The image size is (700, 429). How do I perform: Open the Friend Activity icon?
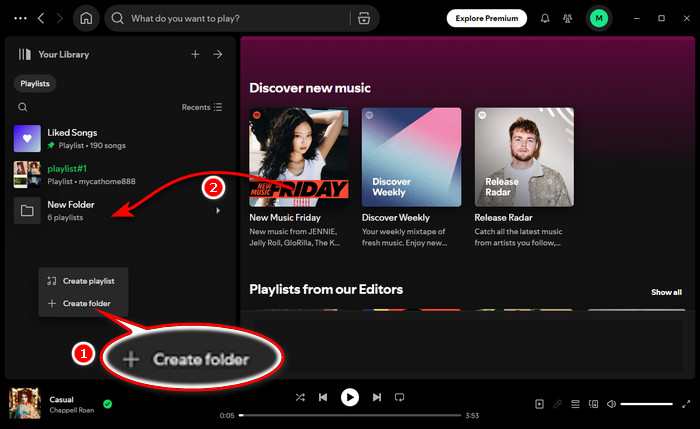tap(570, 18)
